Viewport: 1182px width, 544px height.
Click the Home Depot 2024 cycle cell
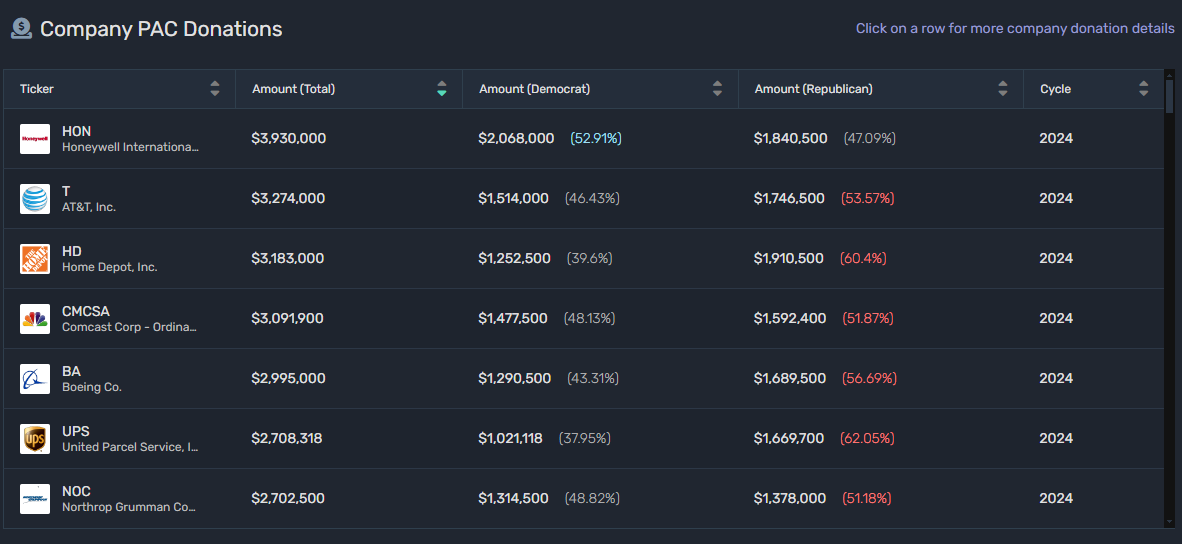pos(1056,258)
